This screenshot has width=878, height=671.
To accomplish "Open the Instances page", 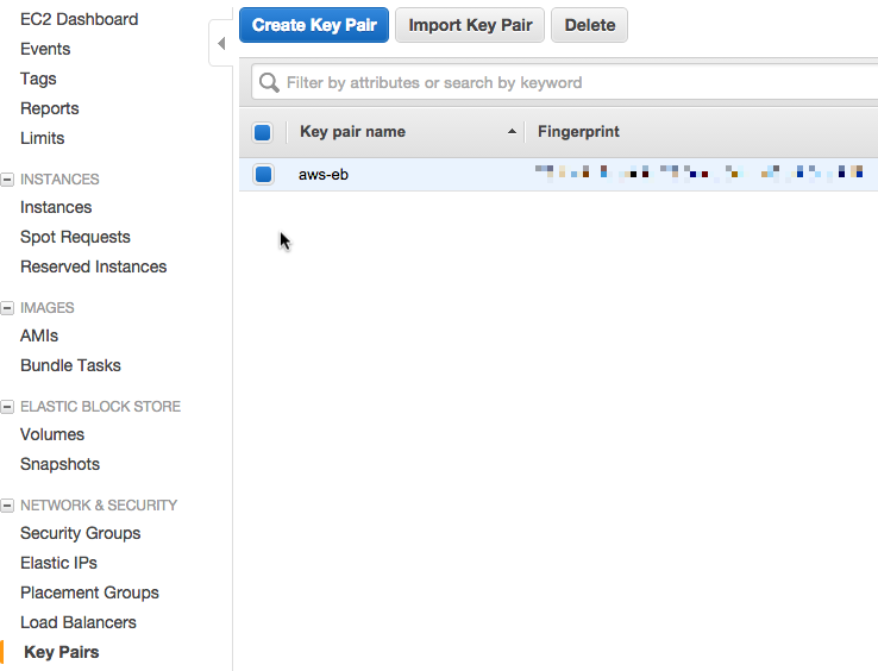I will (x=56, y=207).
